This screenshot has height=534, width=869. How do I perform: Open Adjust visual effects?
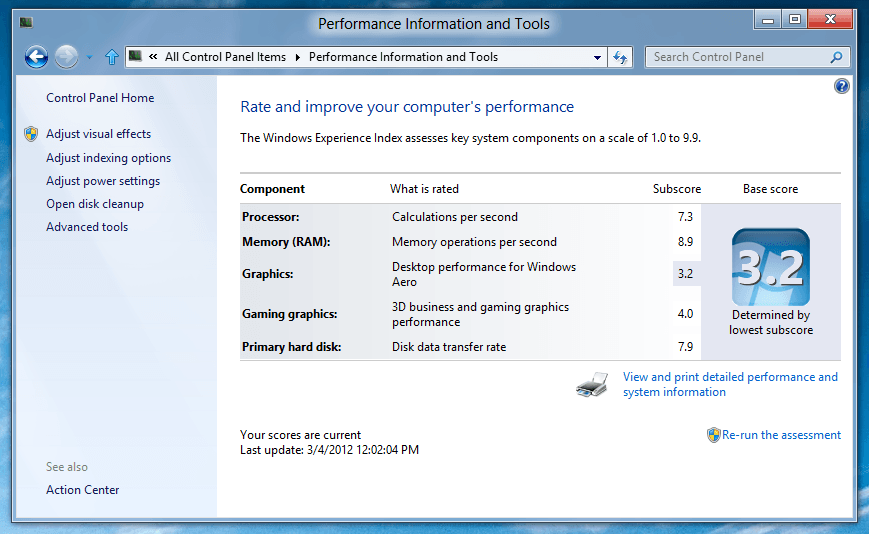pyautogui.click(x=98, y=134)
